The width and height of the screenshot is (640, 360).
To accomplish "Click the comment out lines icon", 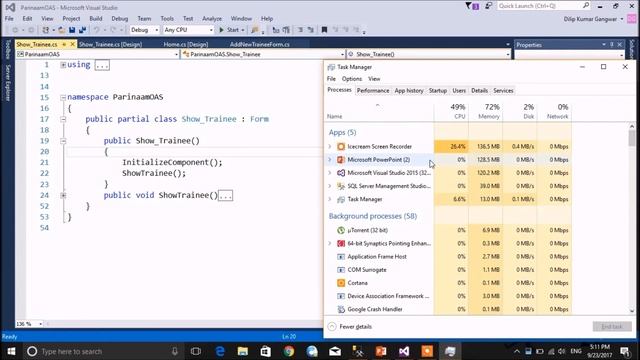I will (x=300, y=30).
